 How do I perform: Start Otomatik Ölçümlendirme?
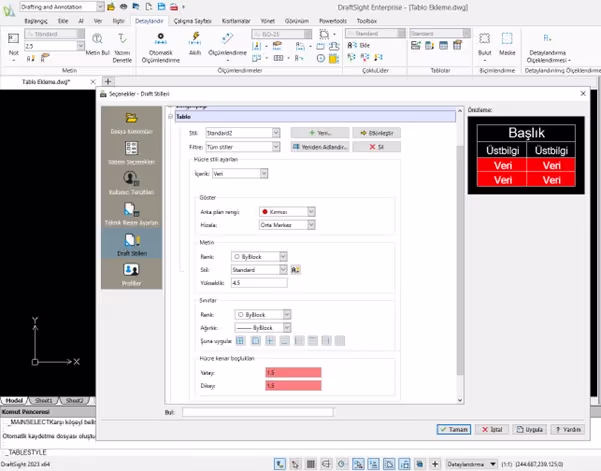point(161,48)
